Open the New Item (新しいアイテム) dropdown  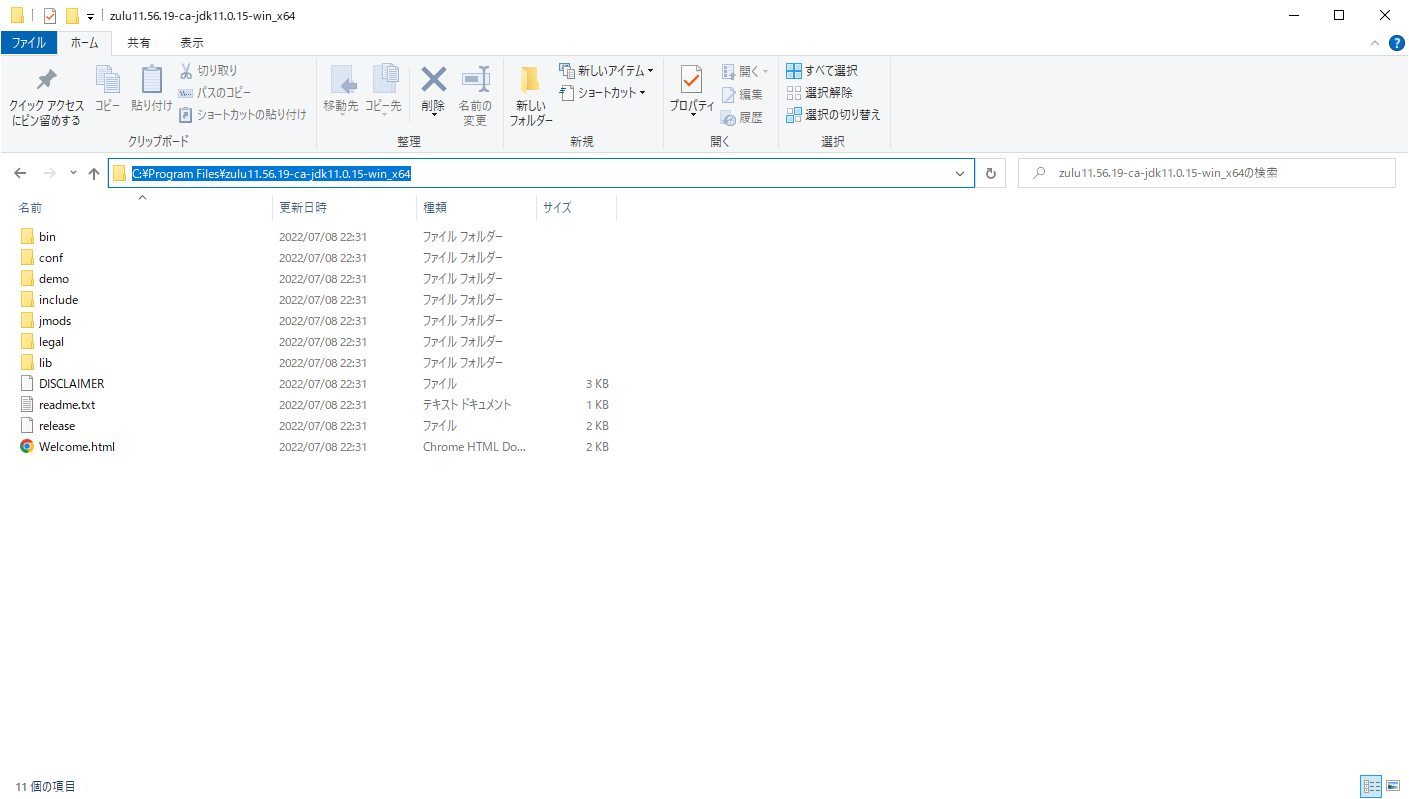606,71
